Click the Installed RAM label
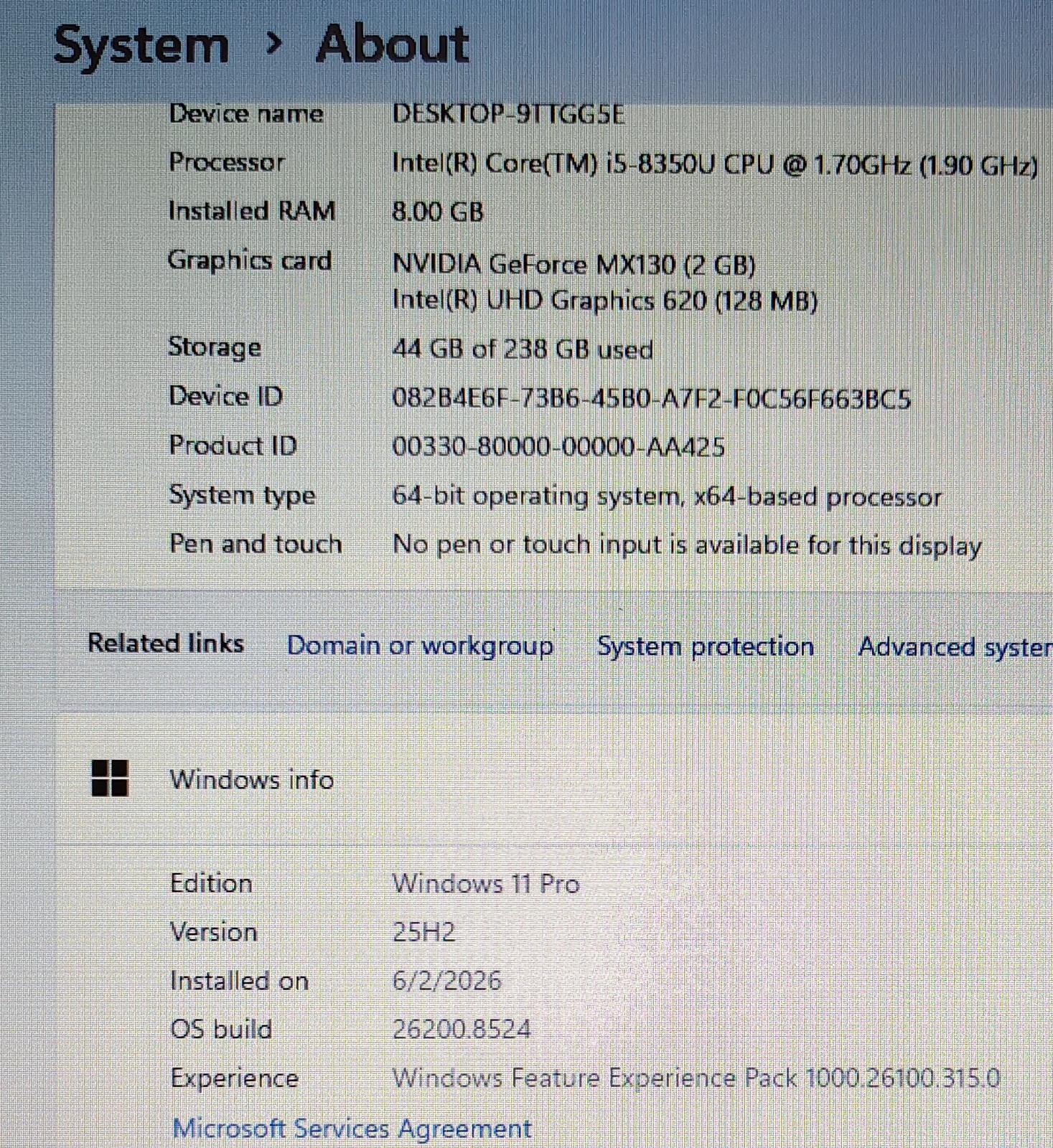Screen dimensions: 1053x1148 point(251,211)
